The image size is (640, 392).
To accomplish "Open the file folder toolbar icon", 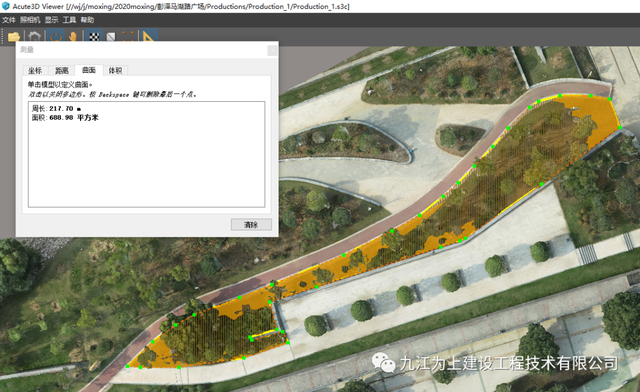I will (13, 36).
